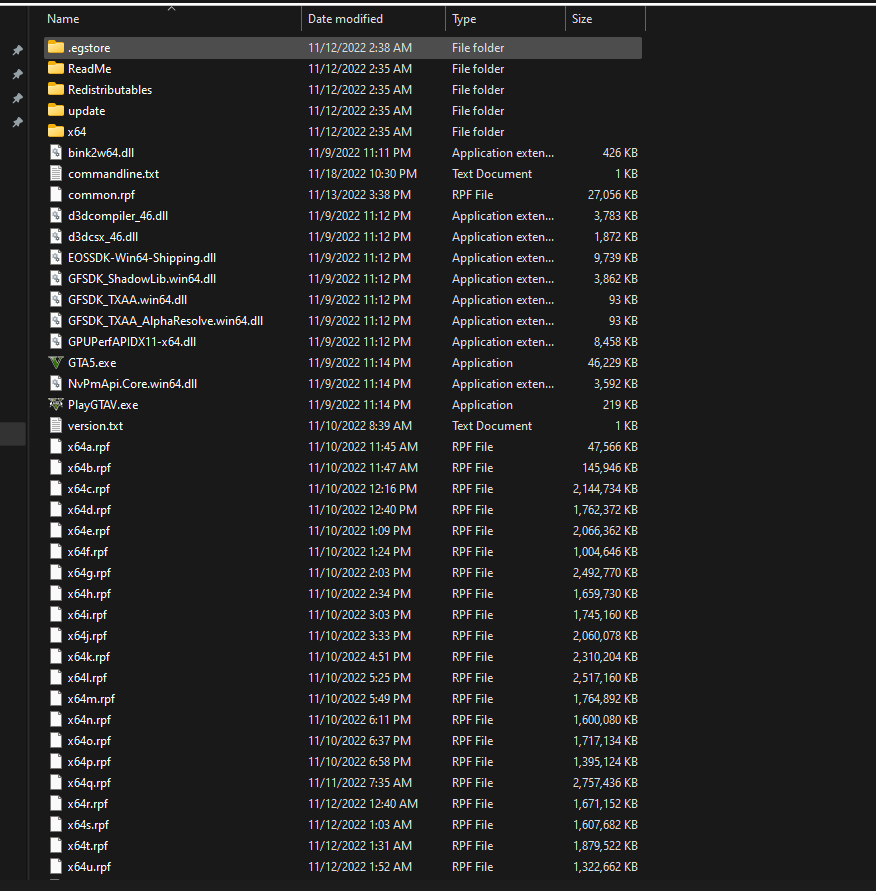Toggle sort order using the Name column arrow
Viewport: 876px width, 891px height.
click(171, 10)
